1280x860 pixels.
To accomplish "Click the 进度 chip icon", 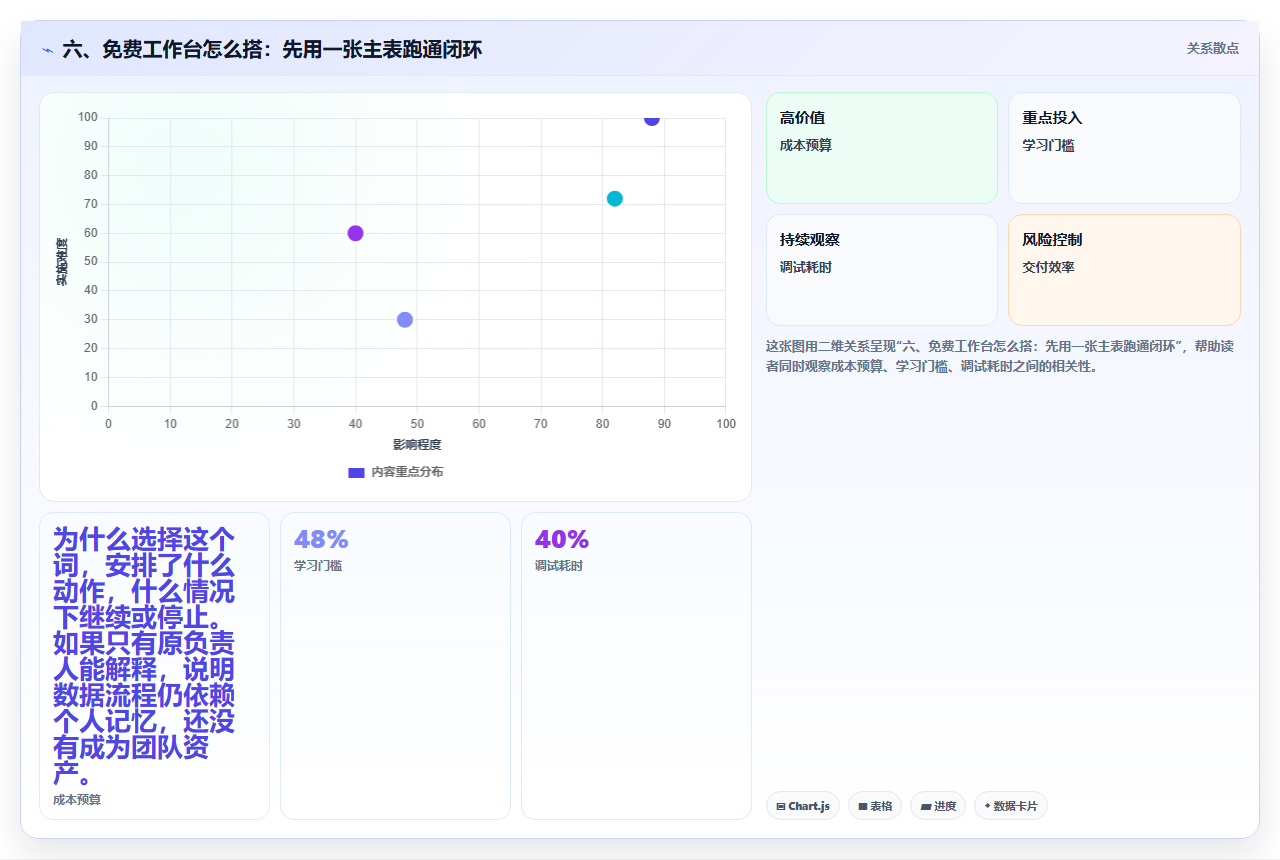I will pyautogui.click(x=925, y=806).
